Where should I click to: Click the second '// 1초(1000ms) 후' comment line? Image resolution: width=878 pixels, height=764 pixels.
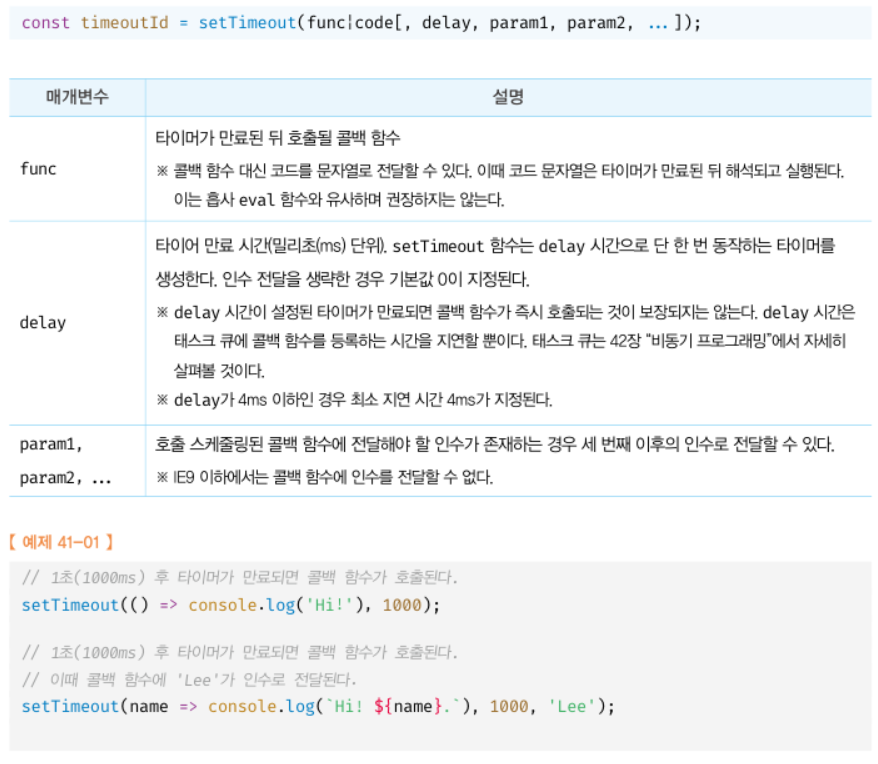point(240,652)
